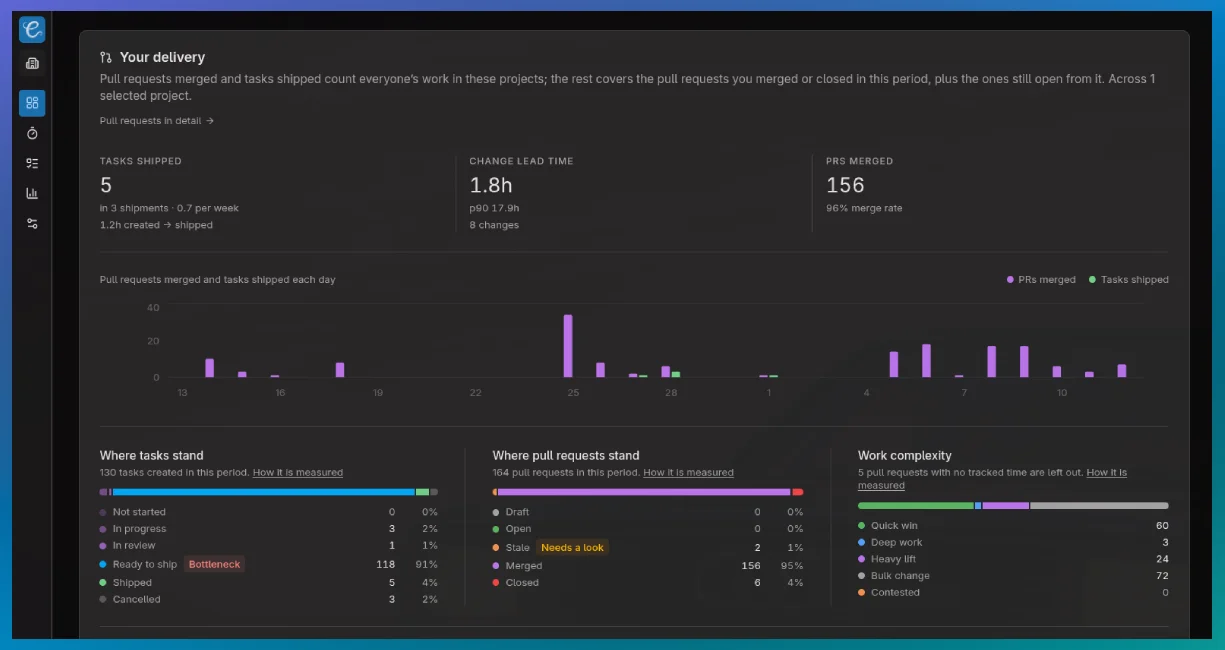Select the In review row

[269, 546]
